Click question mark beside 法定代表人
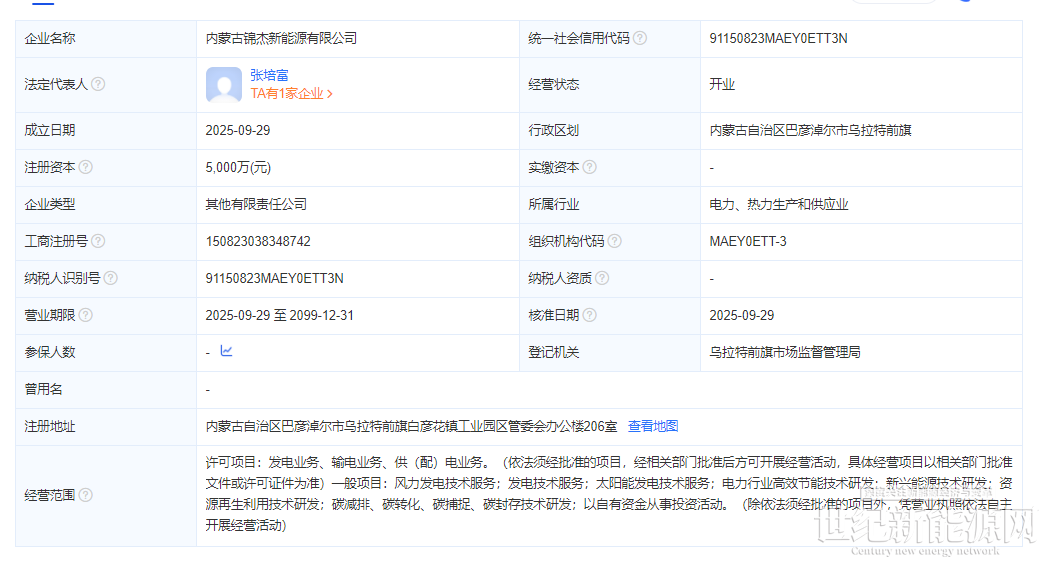This screenshot has width=1045, height=561. (98, 85)
